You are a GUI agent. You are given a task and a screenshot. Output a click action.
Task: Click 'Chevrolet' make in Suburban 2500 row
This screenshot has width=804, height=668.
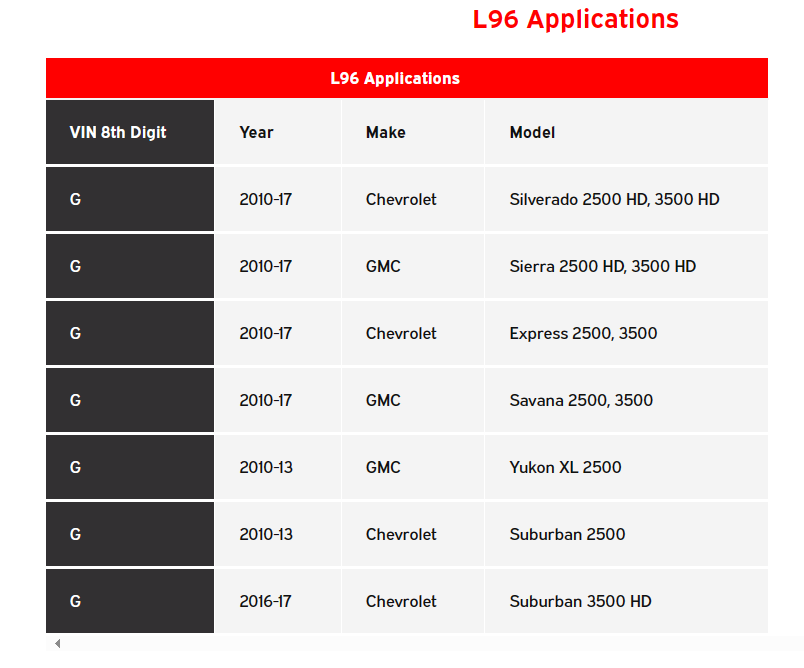pos(413,534)
